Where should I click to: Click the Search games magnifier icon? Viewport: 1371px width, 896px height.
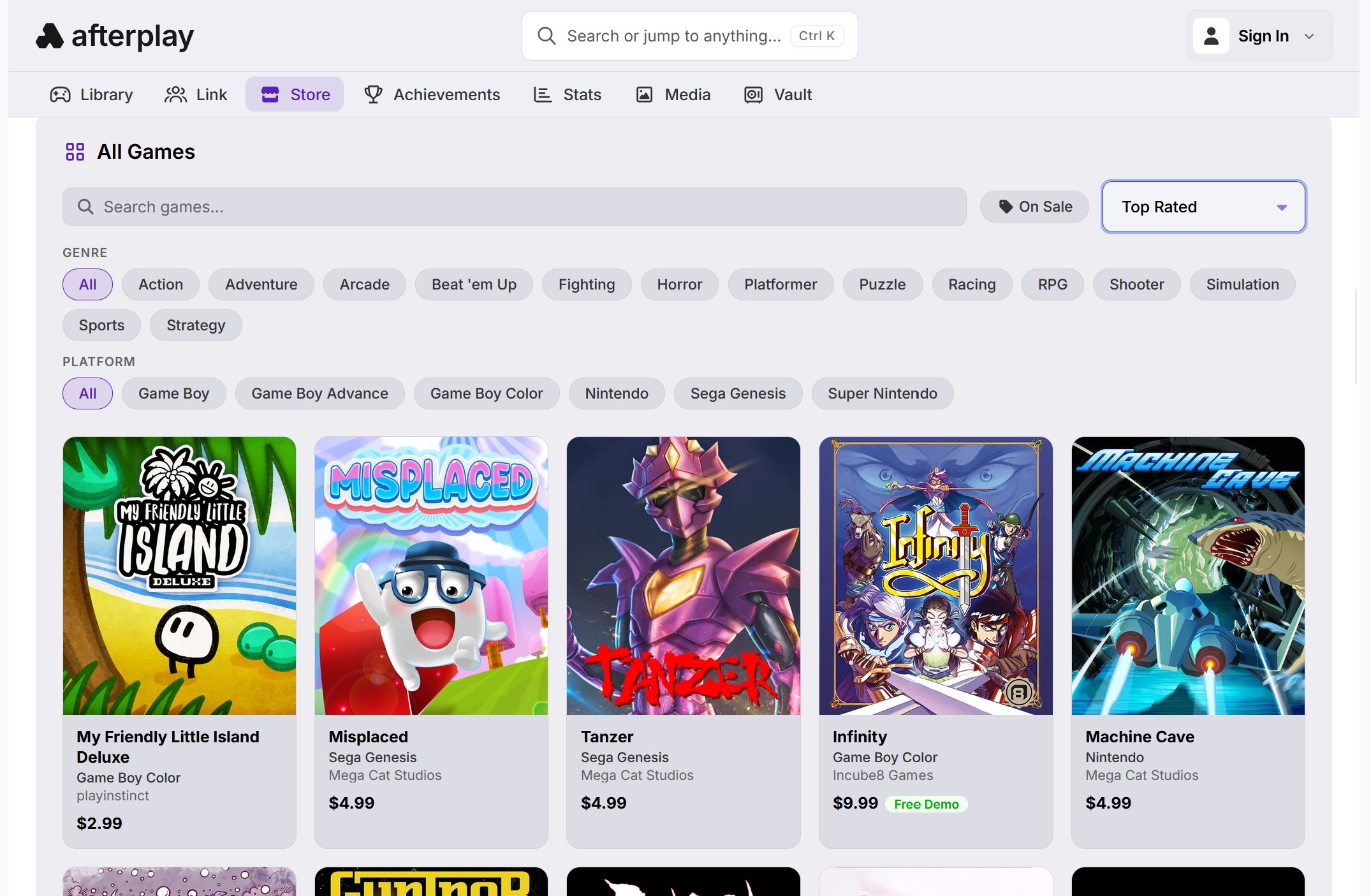tap(85, 207)
